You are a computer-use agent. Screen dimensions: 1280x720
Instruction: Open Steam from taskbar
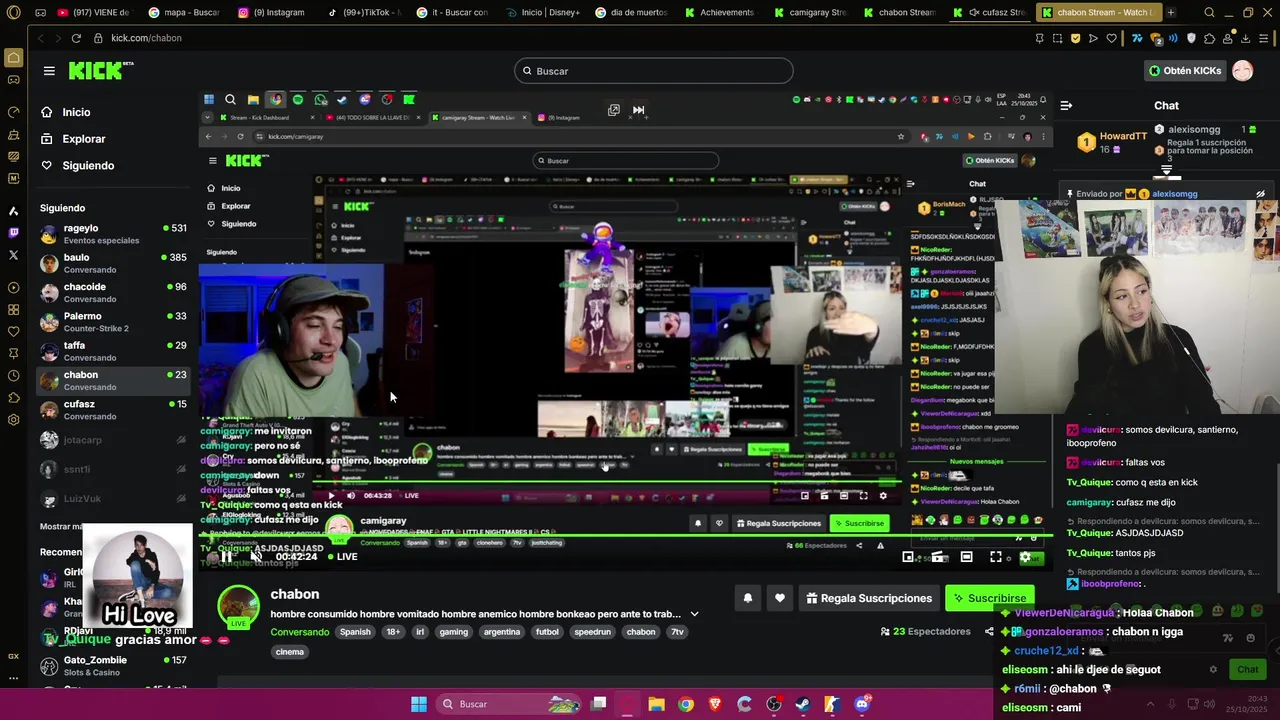[803, 704]
